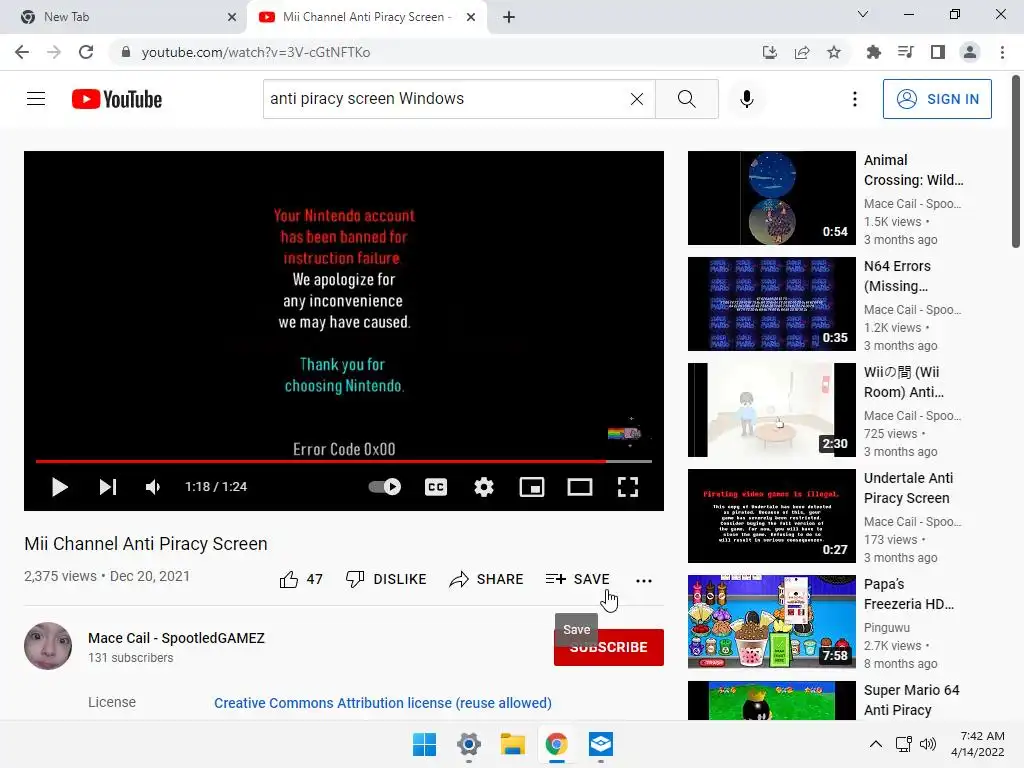Open more actions menu below video
The width and height of the screenshot is (1024, 768).
coord(643,580)
